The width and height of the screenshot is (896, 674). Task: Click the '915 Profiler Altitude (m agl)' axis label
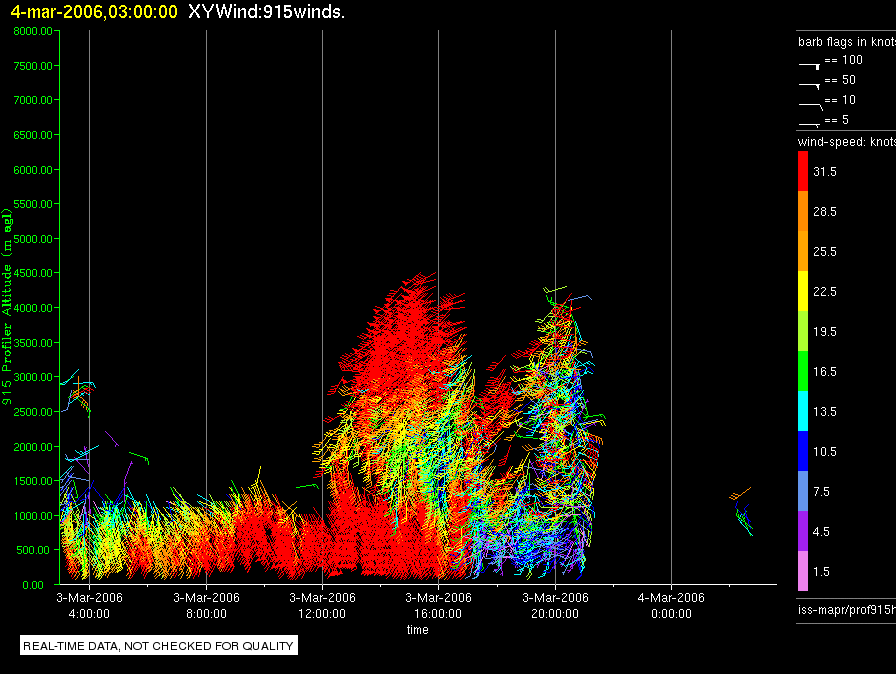click(x=7, y=307)
